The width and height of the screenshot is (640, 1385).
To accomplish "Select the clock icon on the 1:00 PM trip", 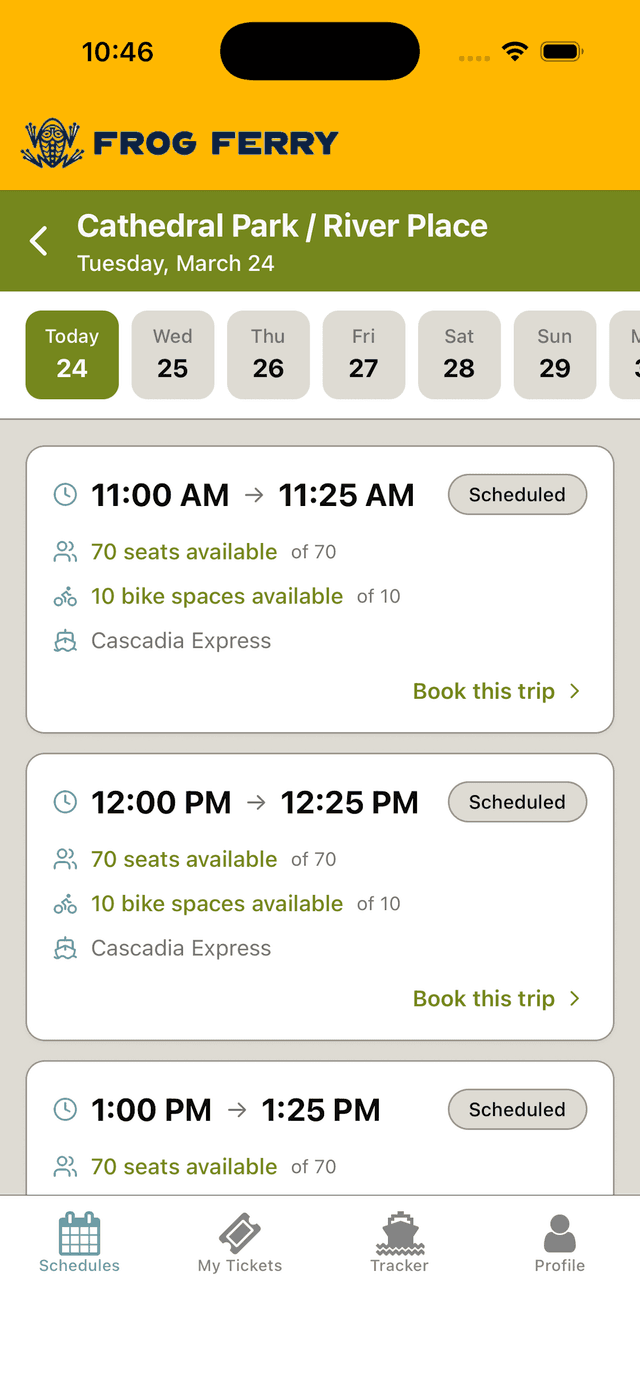I will click(x=65, y=1109).
